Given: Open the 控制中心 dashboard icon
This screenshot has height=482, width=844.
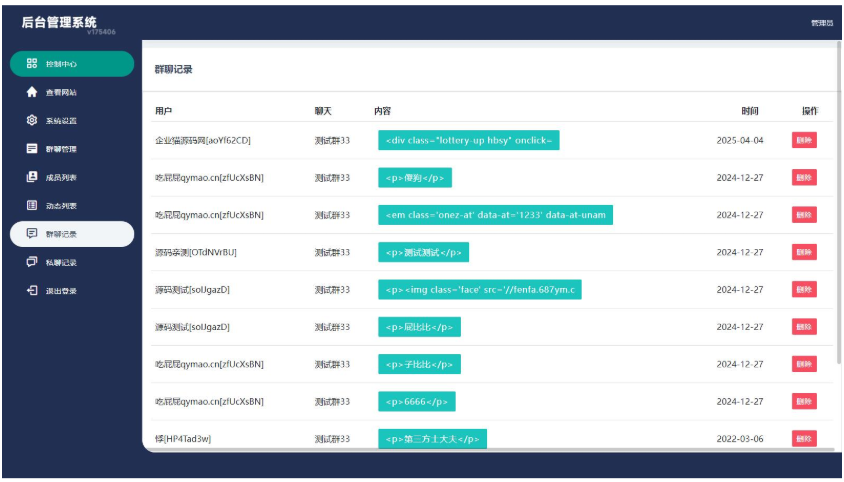Looking at the screenshot, I should [x=32, y=64].
